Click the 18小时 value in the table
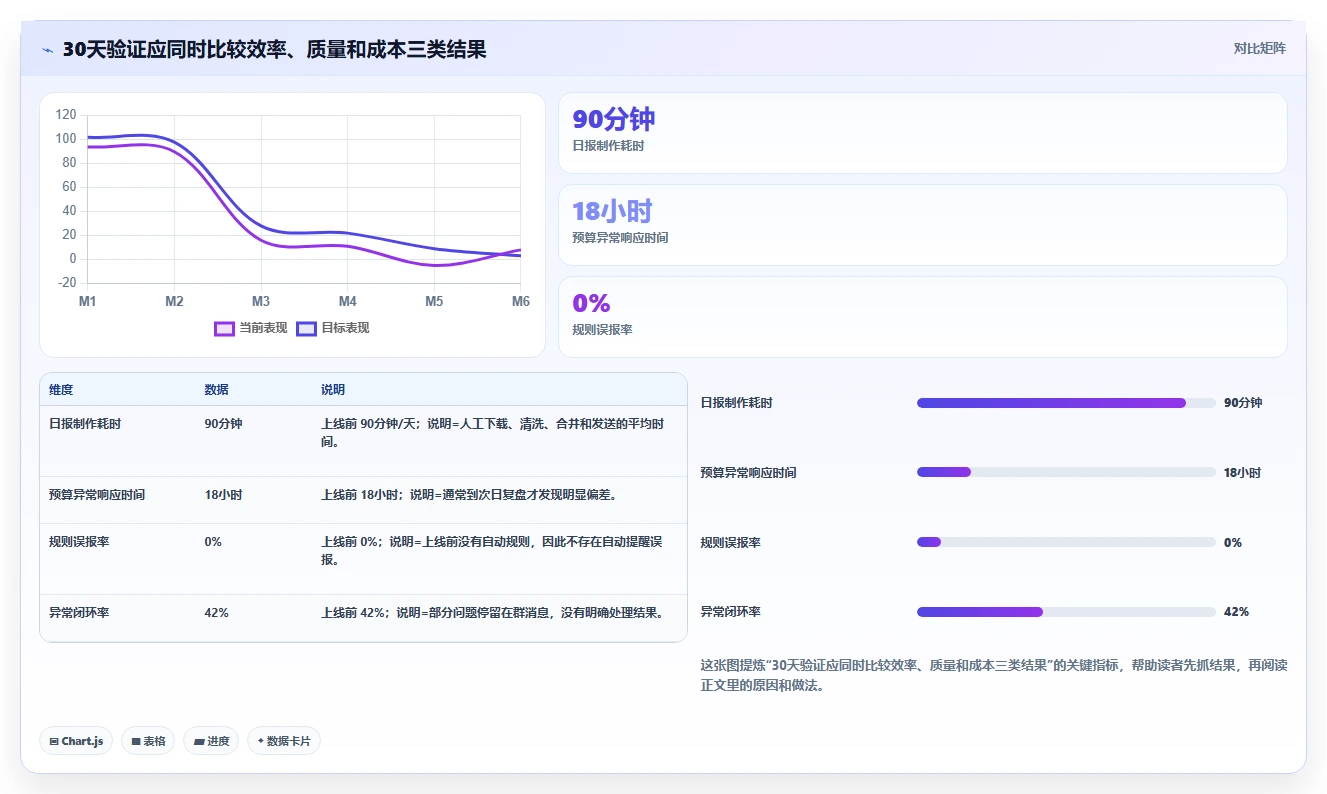The height and width of the screenshot is (794, 1327). coord(223,495)
